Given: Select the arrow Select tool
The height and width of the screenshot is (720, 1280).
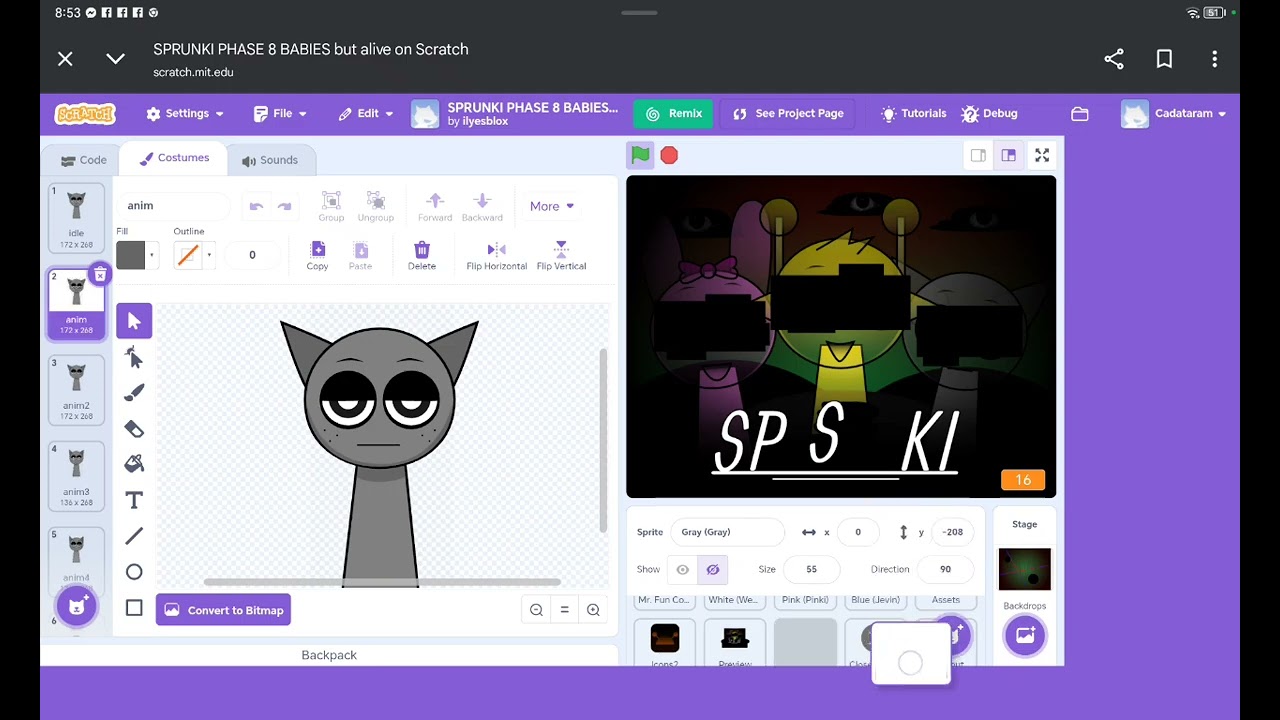Looking at the screenshot, I should pos(134,321).
